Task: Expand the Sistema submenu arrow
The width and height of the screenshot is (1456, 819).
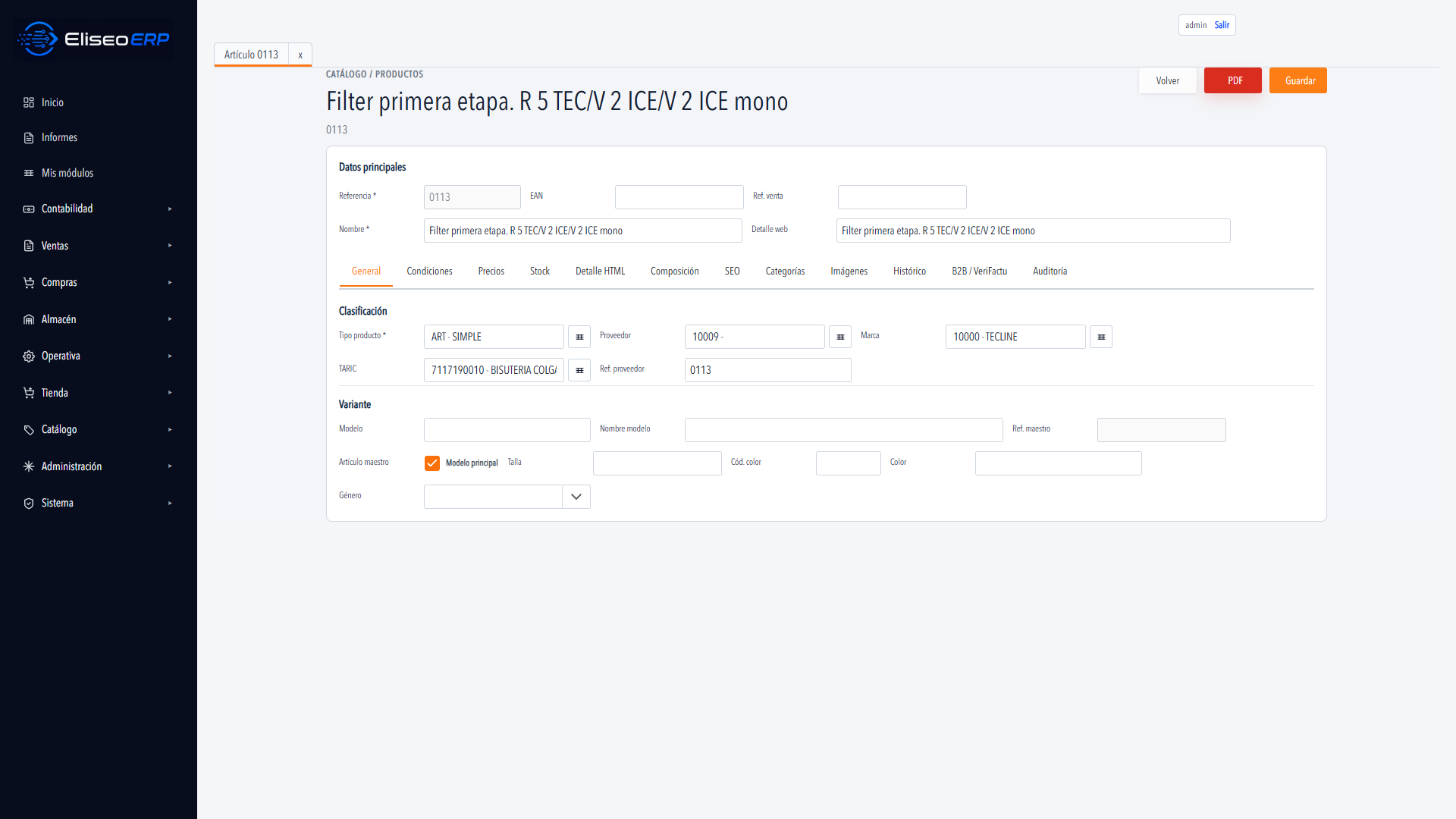Action: coord(170,503)
